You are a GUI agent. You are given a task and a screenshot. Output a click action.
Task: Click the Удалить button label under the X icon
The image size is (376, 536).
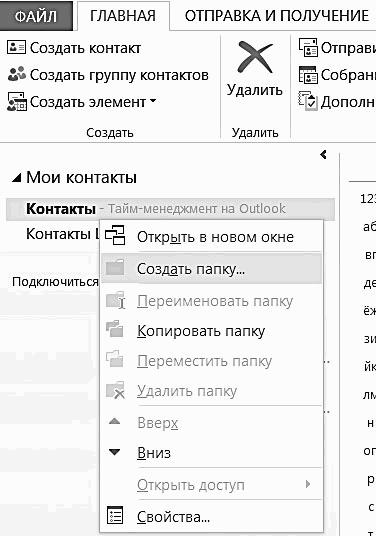(255, 90)
